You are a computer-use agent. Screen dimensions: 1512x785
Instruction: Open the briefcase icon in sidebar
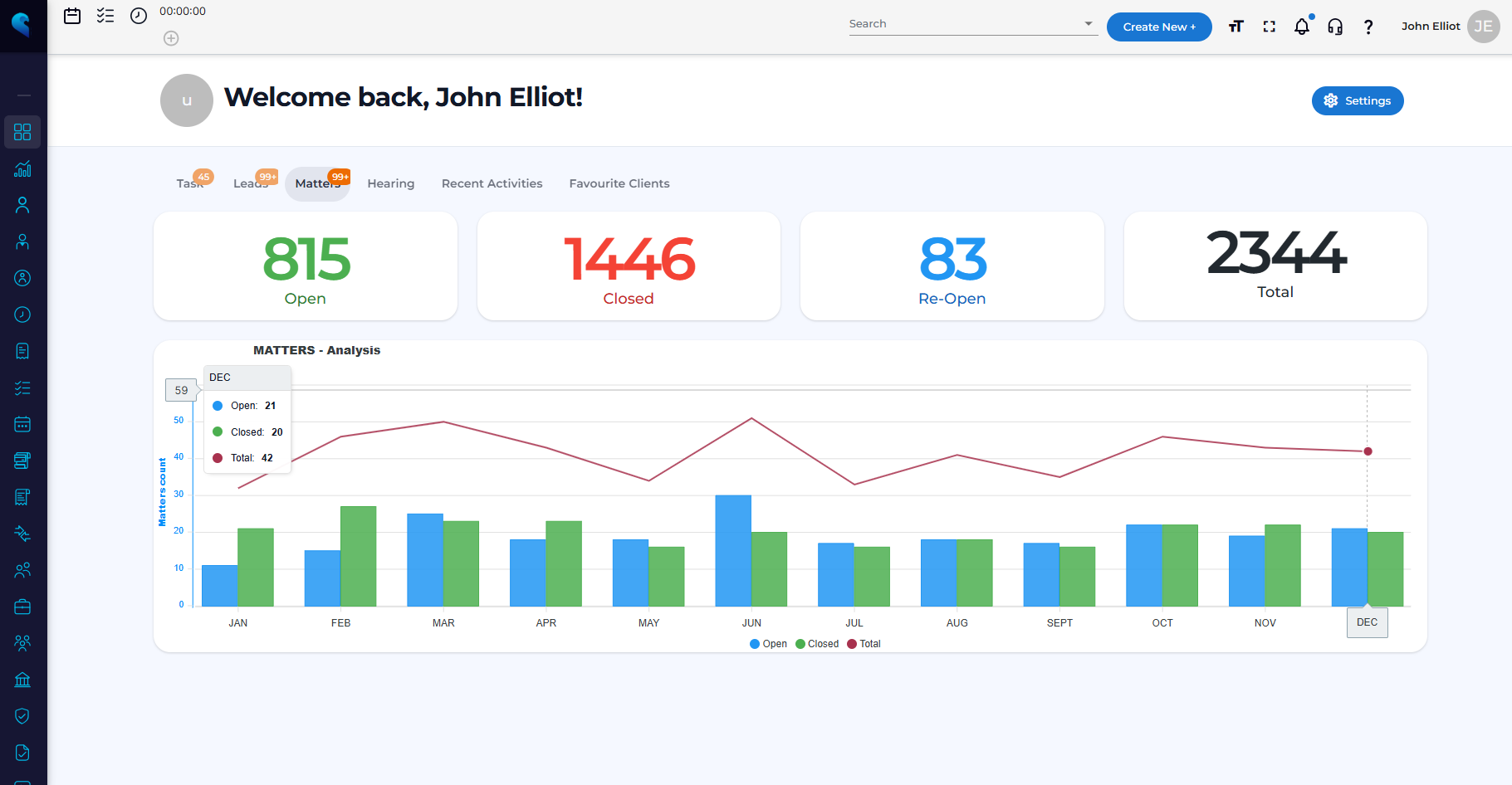(22, 607)
